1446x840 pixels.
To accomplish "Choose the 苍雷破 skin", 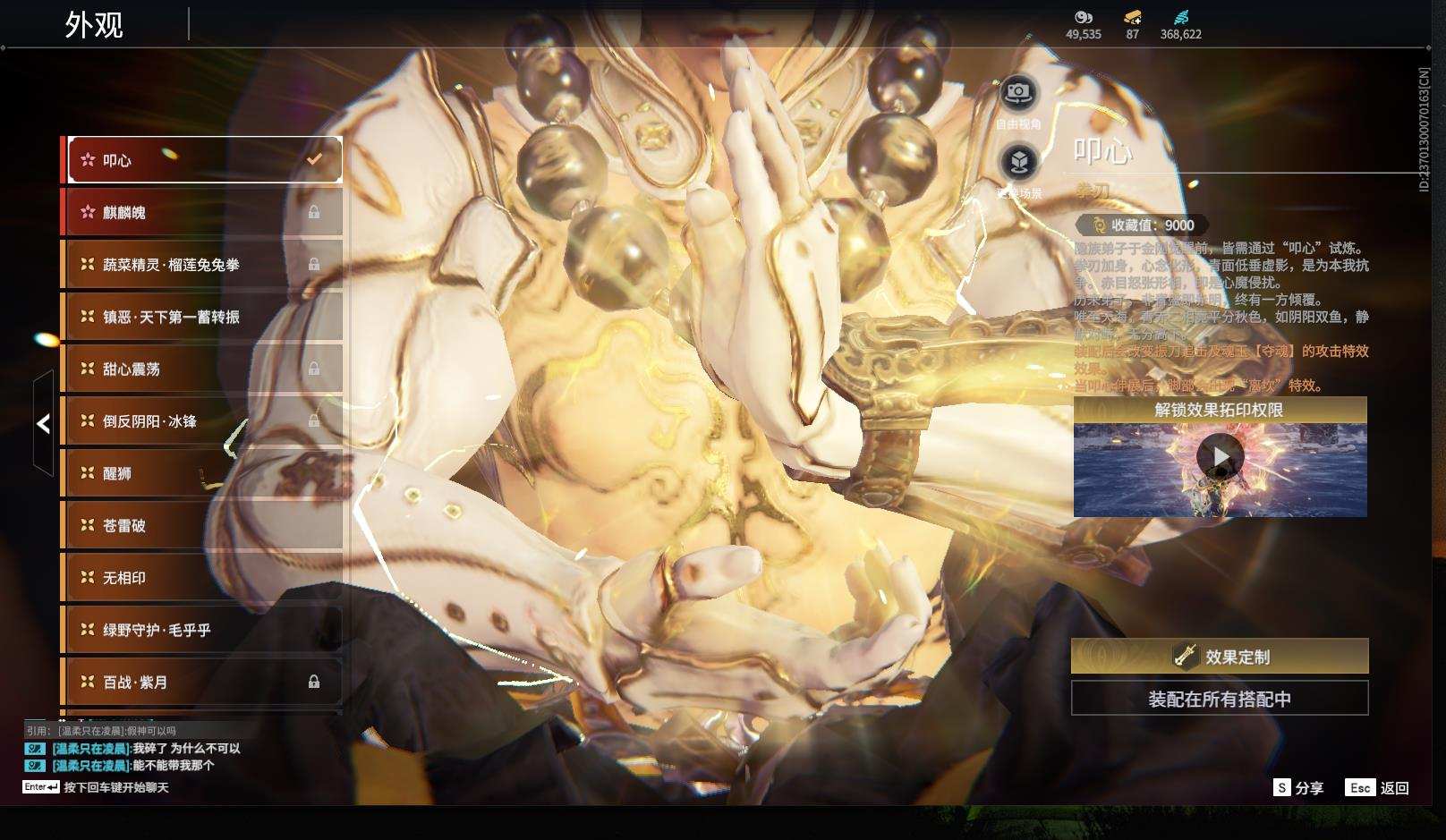I will pyautogui.click(x=202, y=525).
